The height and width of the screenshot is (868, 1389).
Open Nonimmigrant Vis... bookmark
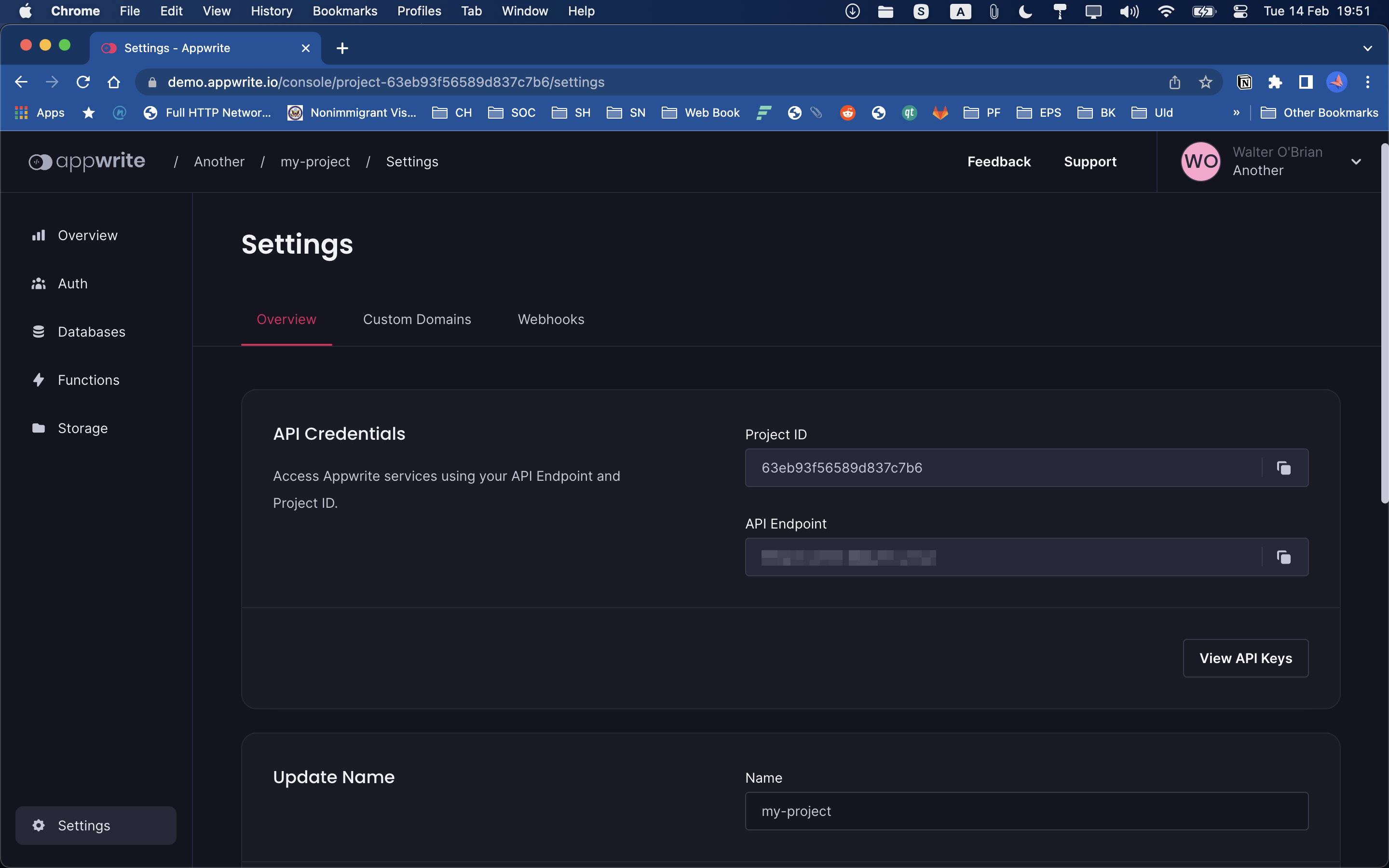point(352,112)
